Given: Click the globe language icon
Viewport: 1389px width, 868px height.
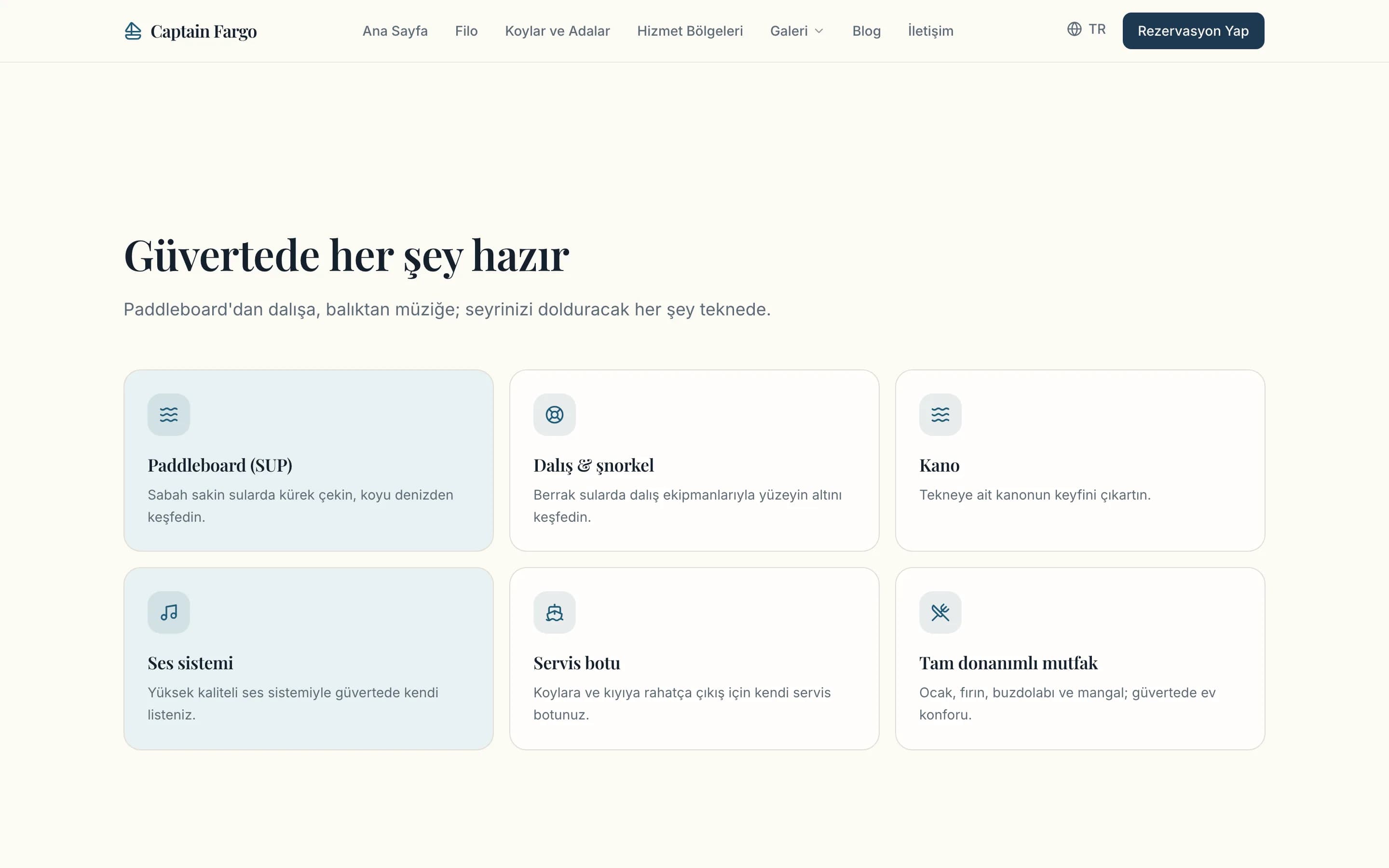Looking at the screenshot, I should pos(1074,29).
